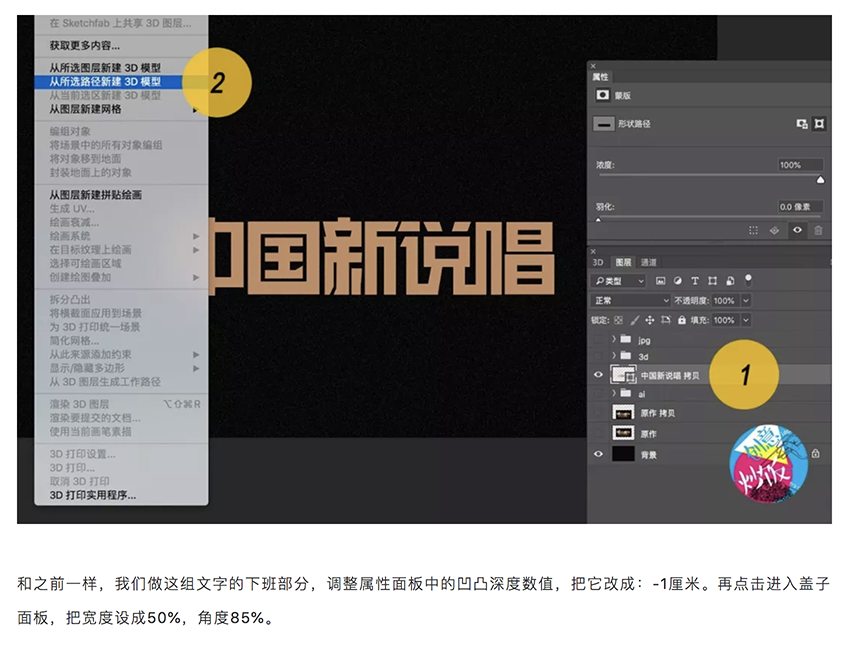Image resolution: width=849 pixels, height=656 pixels.
Task: Click the lock icon on 背景 layer
Action: coord(815,454)
